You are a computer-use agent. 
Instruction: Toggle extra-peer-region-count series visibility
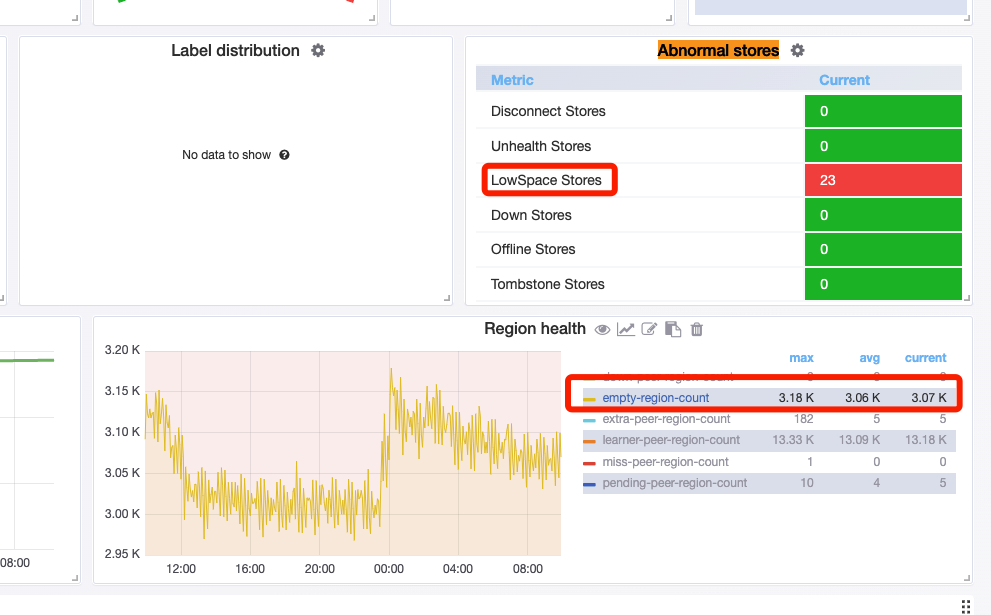(666, 419)
